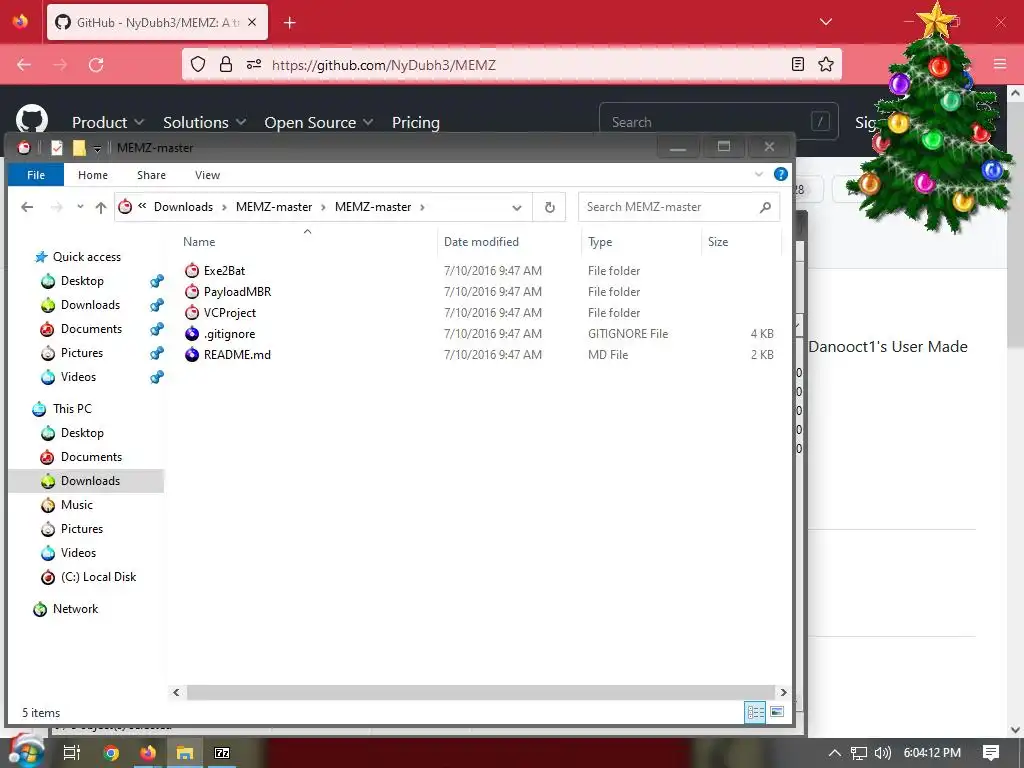Click the Explorer search magnifier icon
This screenshot has height=768, width=1024.
765,207
